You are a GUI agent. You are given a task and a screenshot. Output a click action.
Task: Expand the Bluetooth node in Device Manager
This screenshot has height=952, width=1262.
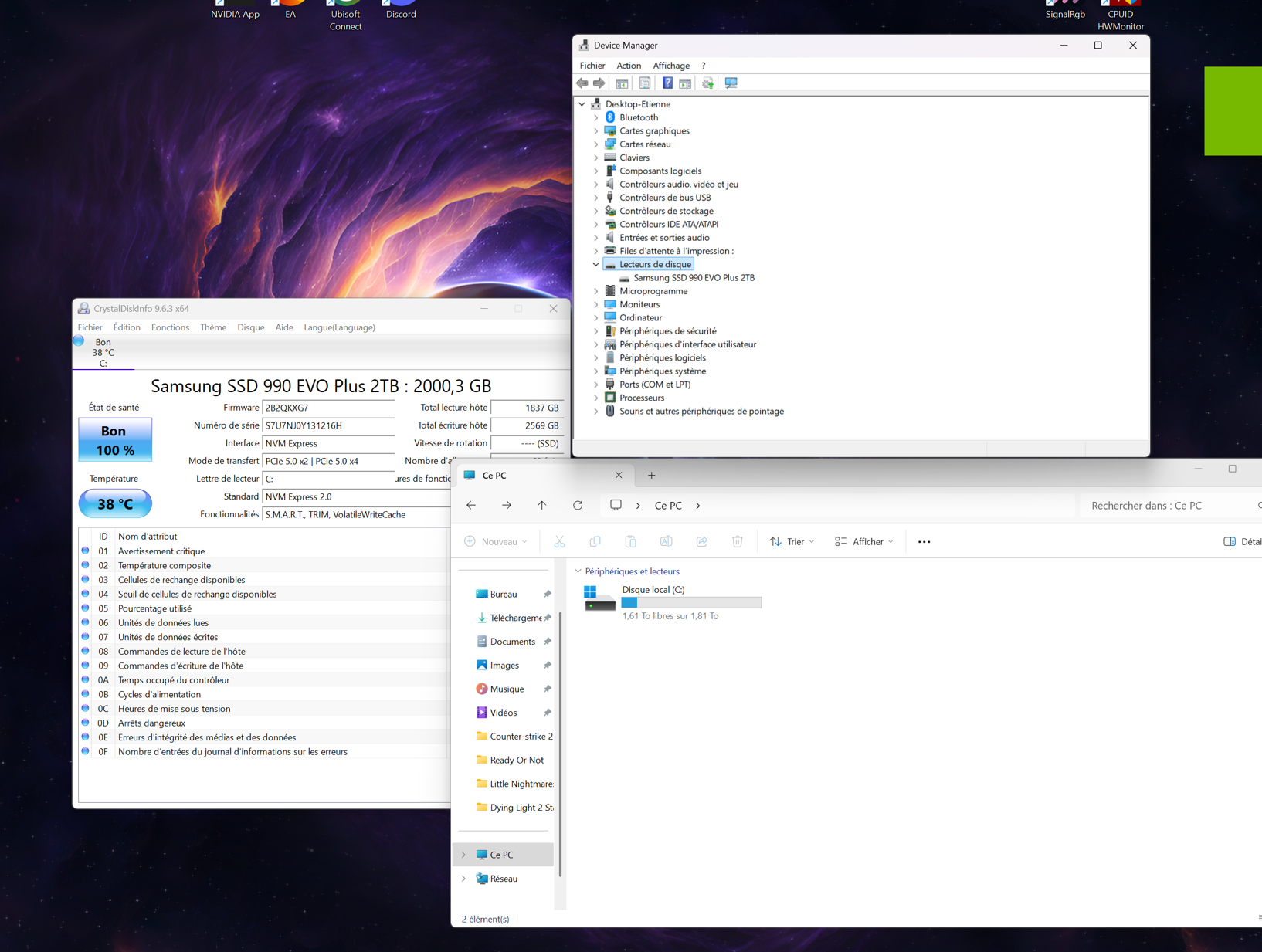pos(596,118)
